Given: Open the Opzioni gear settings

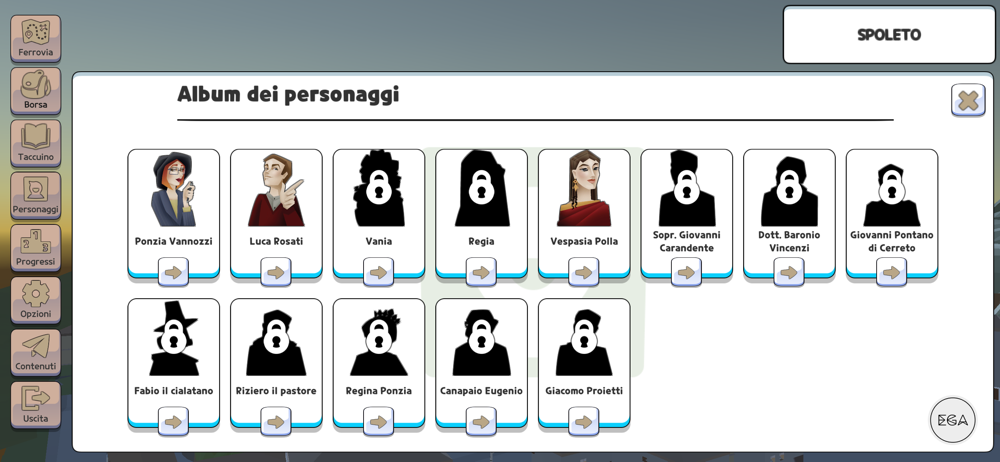Looking at the screenshot, I should coord(36,300).
